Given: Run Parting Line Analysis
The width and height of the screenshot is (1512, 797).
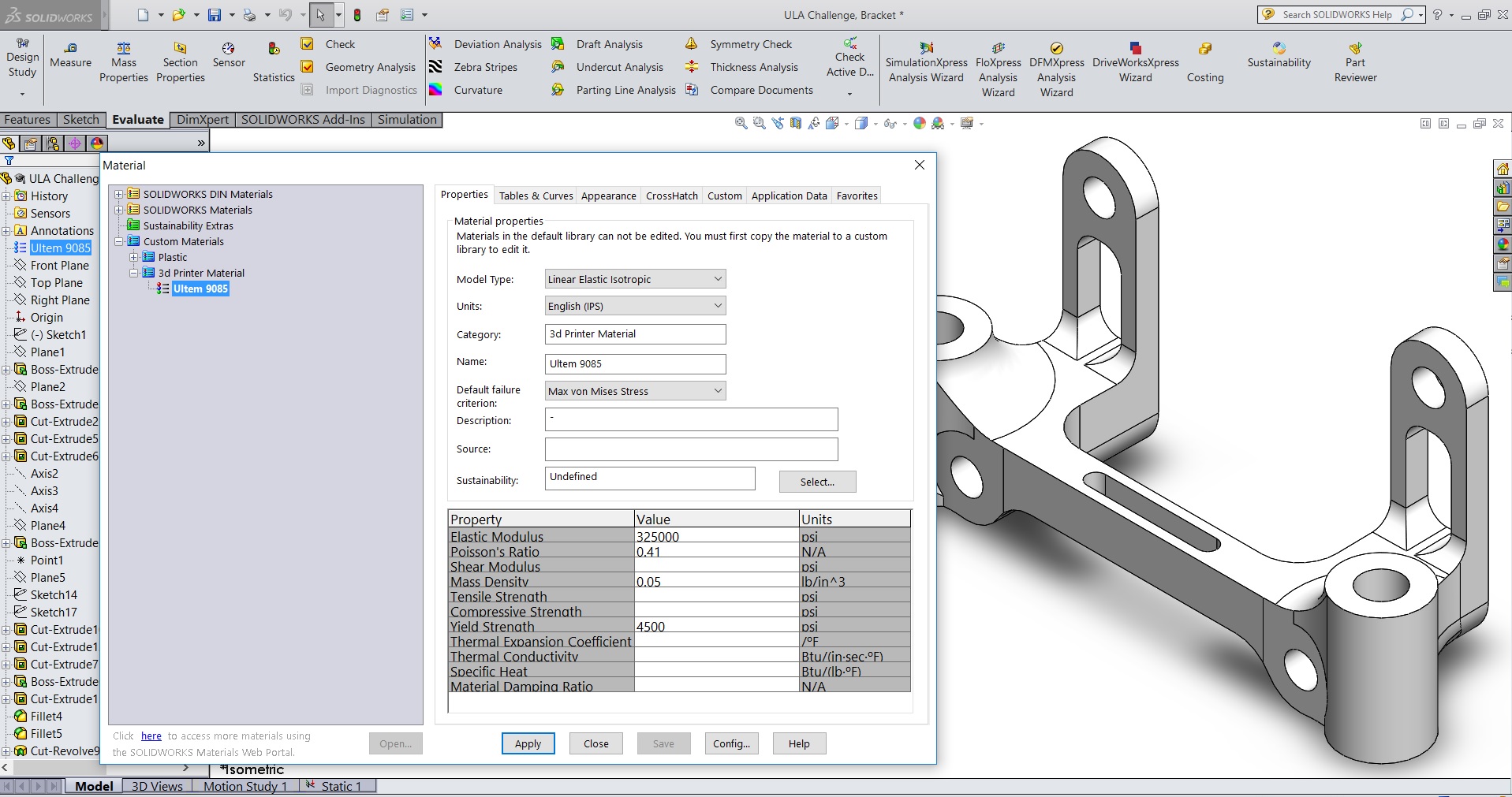Looking at the screenshot, I should point(614,90).
